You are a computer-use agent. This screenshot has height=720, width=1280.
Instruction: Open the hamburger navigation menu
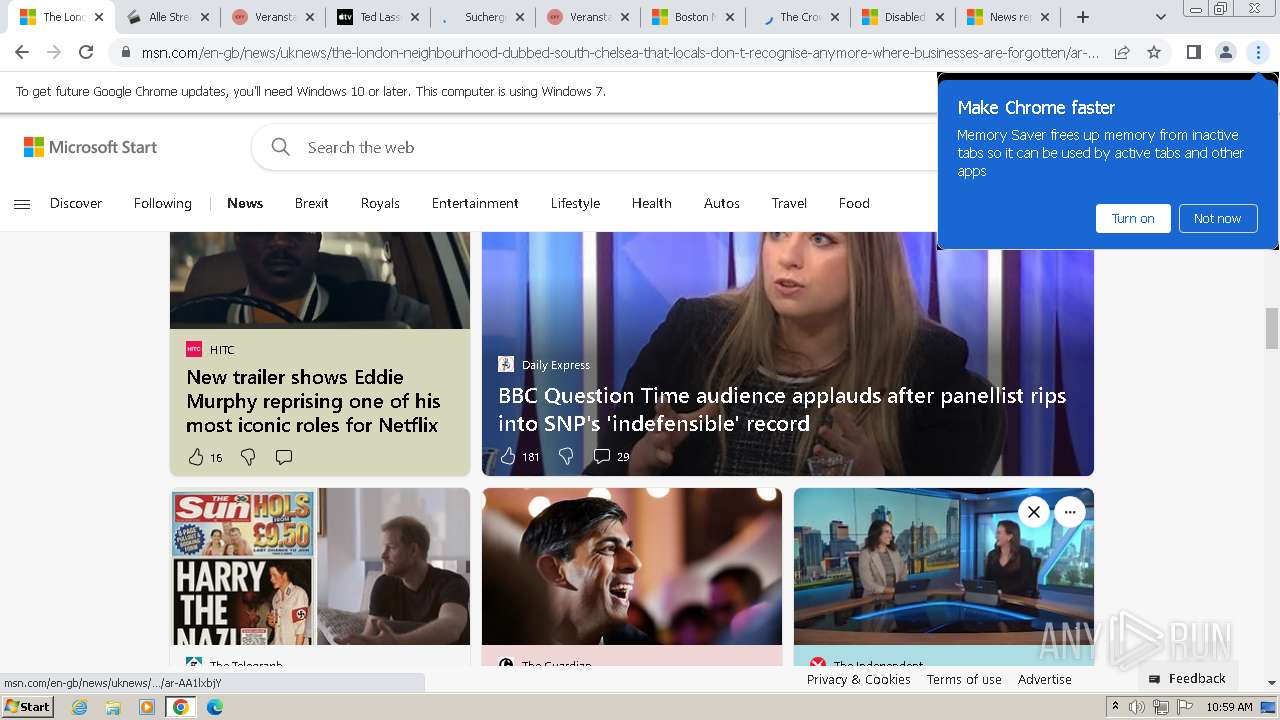22,204
